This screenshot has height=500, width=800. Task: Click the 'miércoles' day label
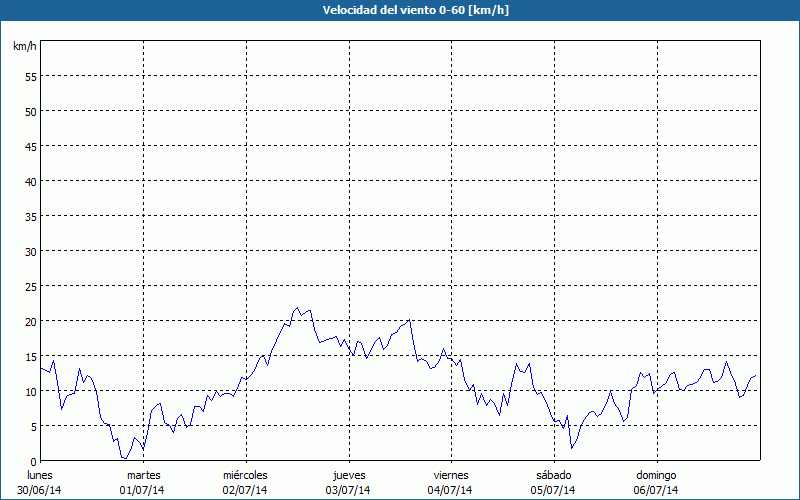(245, 475)
